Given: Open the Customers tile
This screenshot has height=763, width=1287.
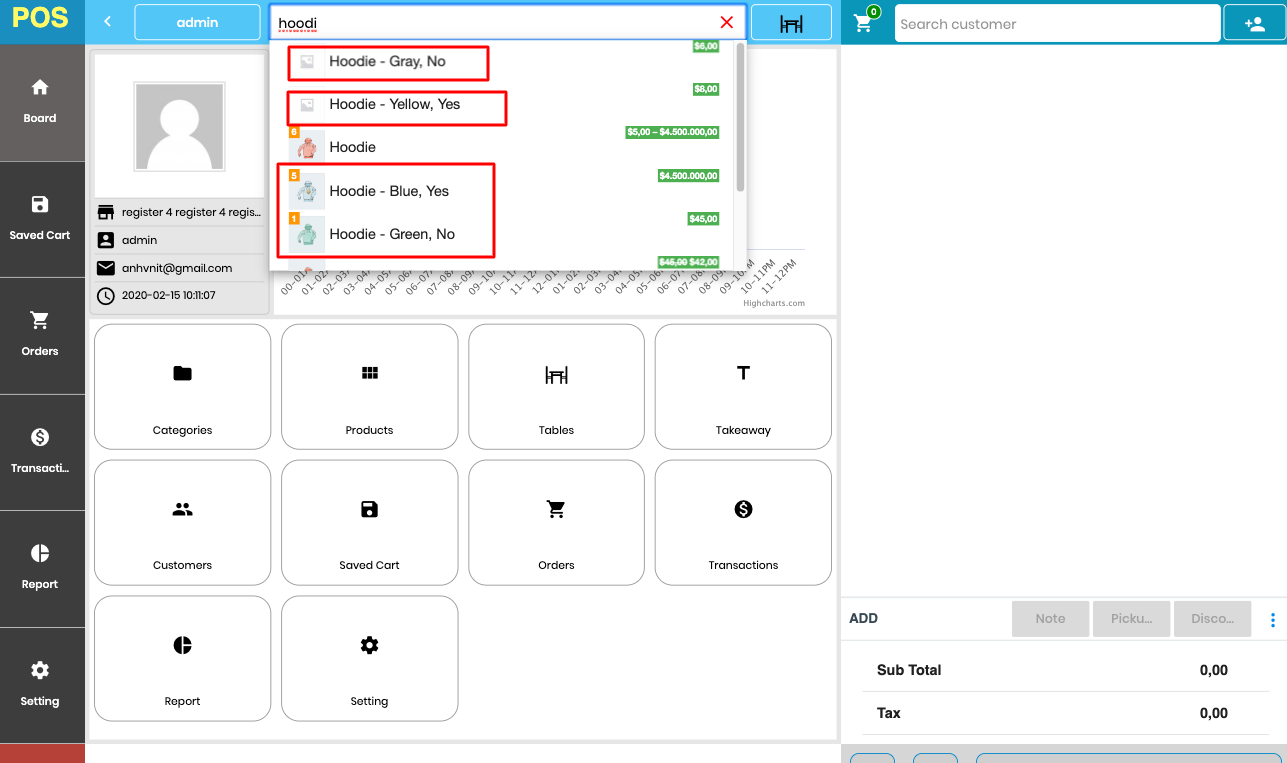Looking at the screenshot, I should [x=182, y=522].
